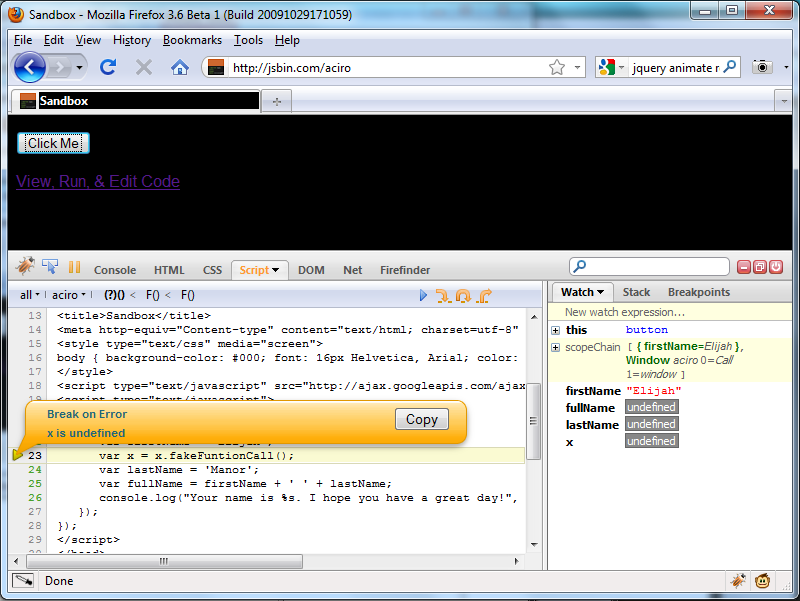
Task: Expand the scopeChain watch entry
Action: (x=556, y=347)
